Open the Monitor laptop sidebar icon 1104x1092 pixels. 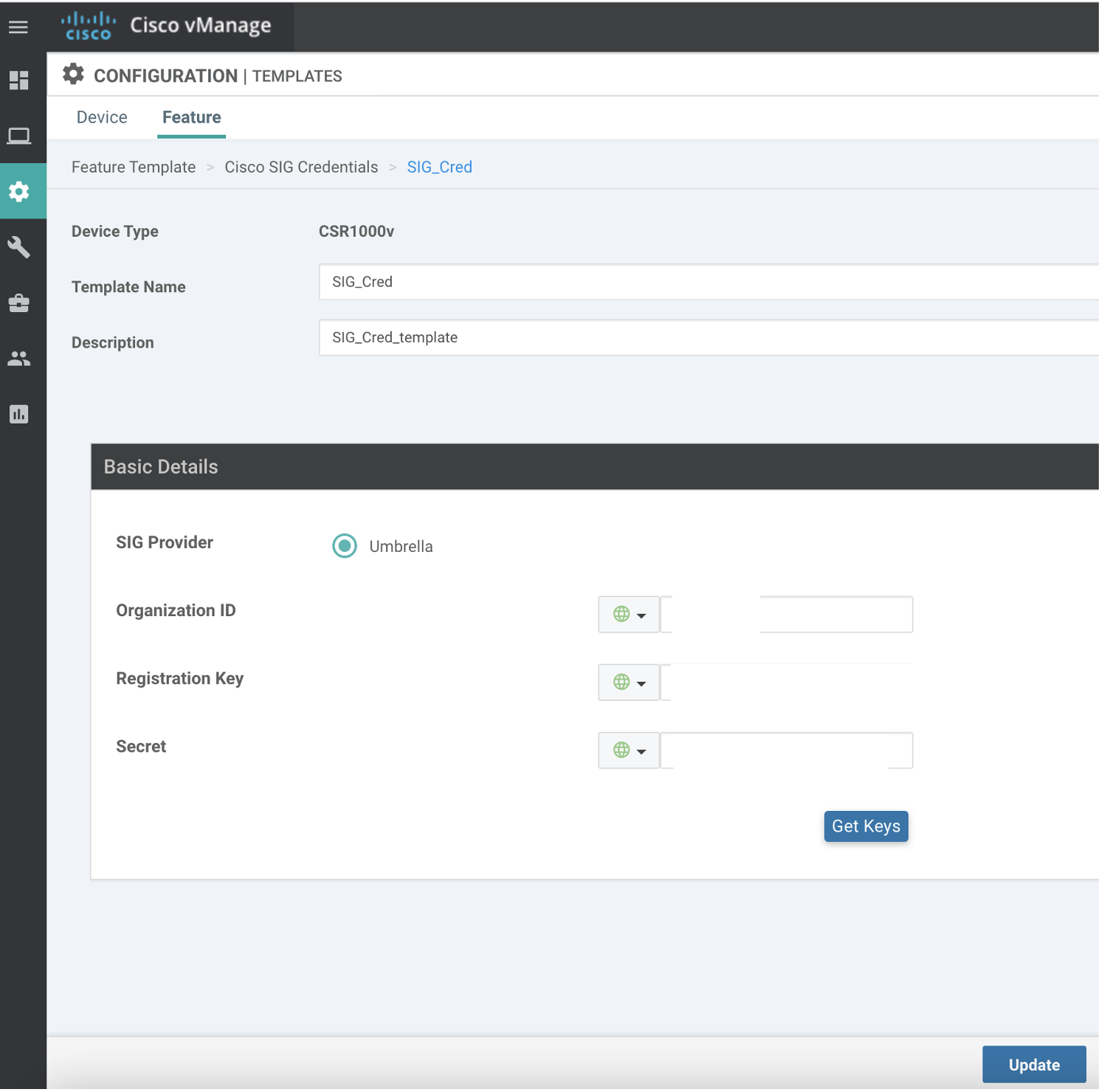(18, 136)
